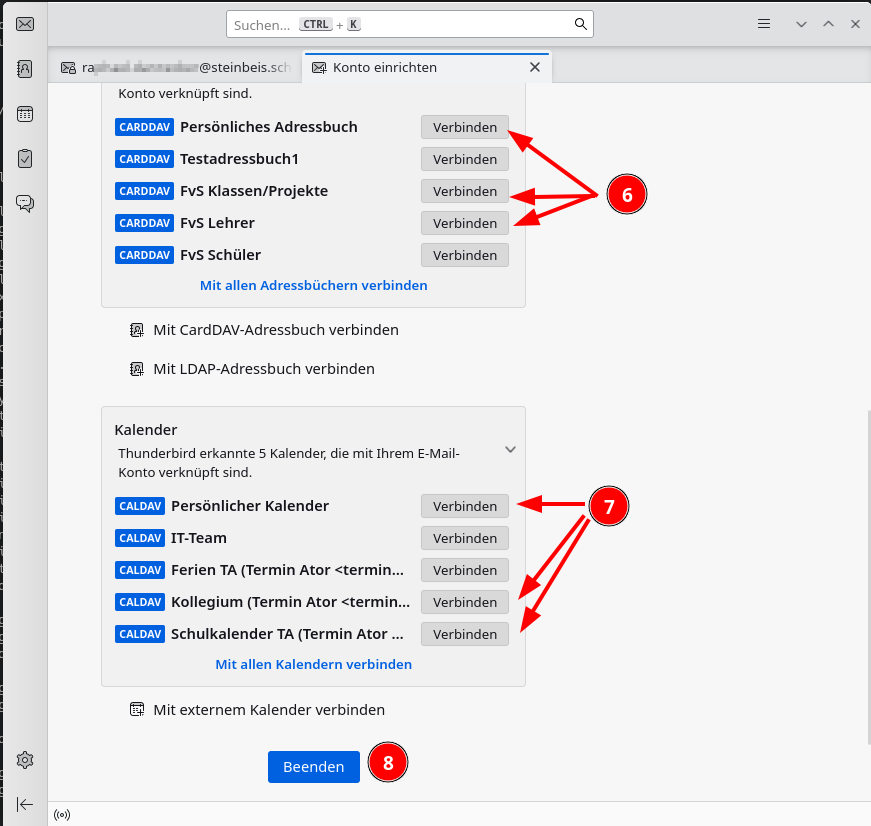Switch to the steinbeis mail tab
This screenshot has height=826, width=871.
(x=176, y=68)
